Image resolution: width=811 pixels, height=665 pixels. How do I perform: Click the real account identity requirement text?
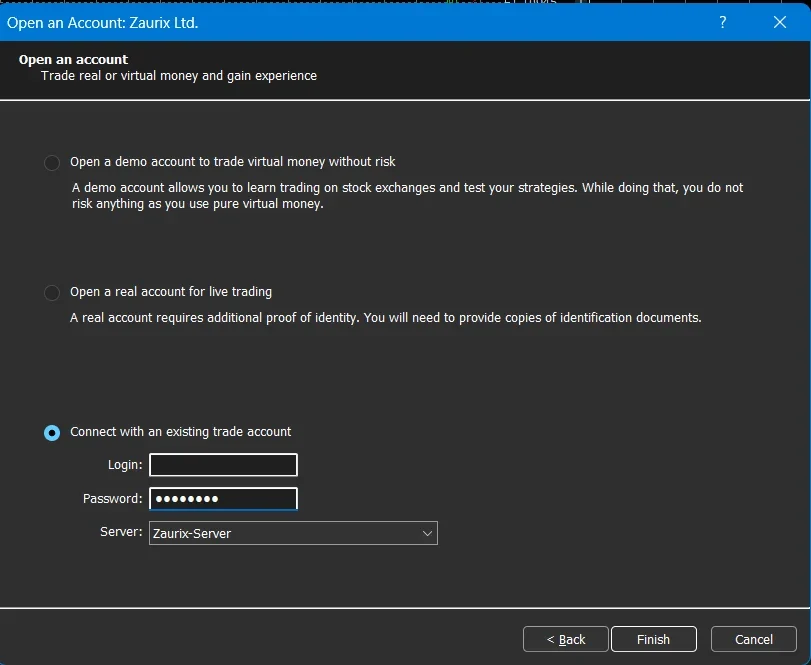coord(385,318)
